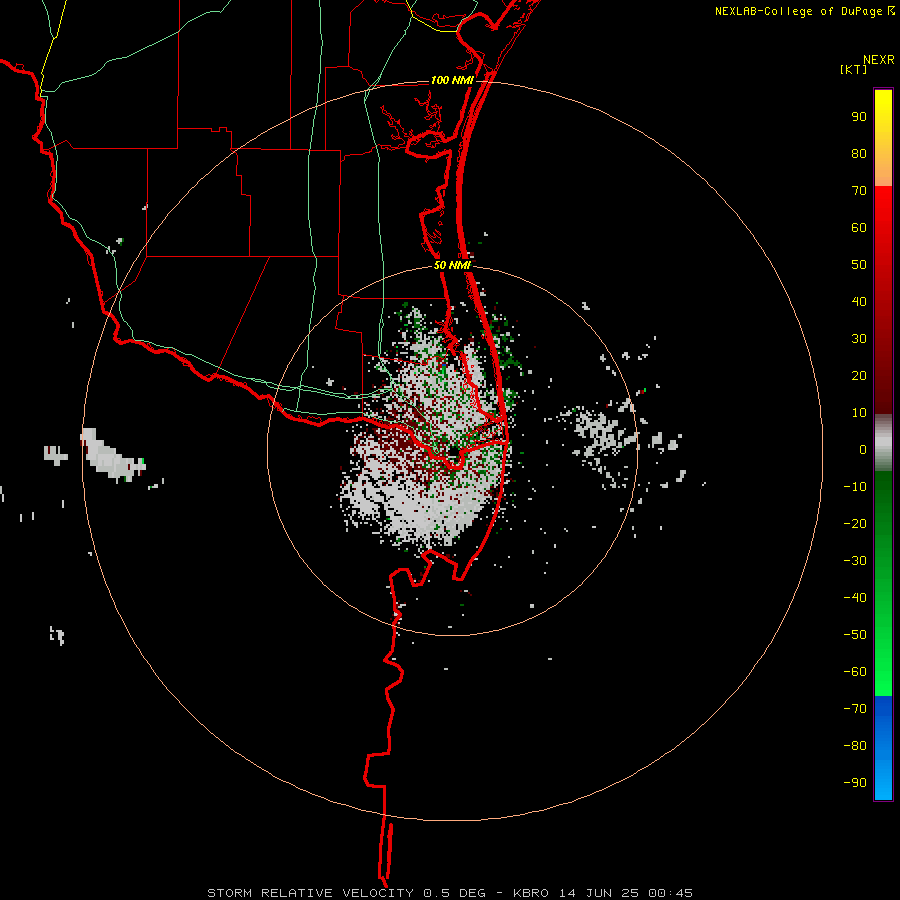Click the NEXLAB-College of DuPage watermark text

click(x=804, y=11)
